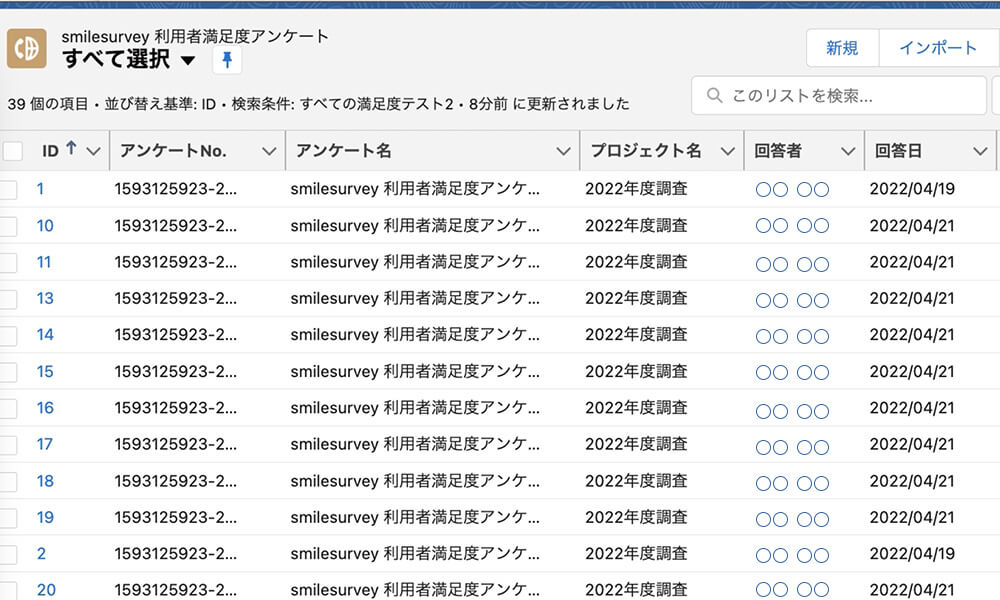Select checkbox for record ID 16
This screenshot has width=1000, height=600.
(8, 408)
